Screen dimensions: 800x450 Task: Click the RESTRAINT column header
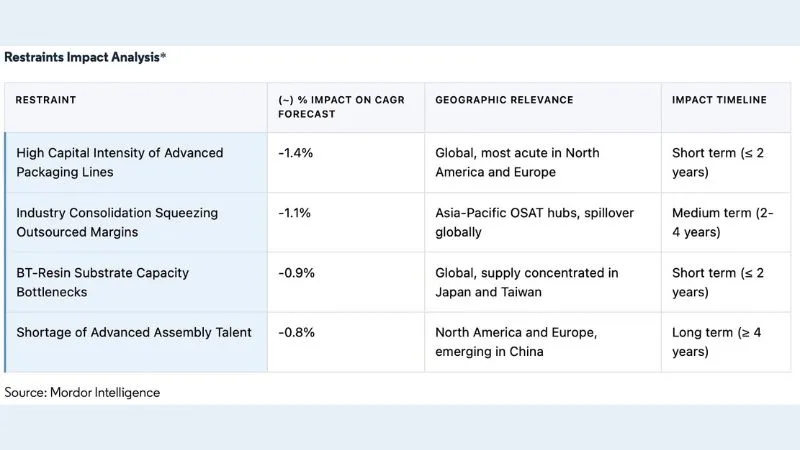45,100
